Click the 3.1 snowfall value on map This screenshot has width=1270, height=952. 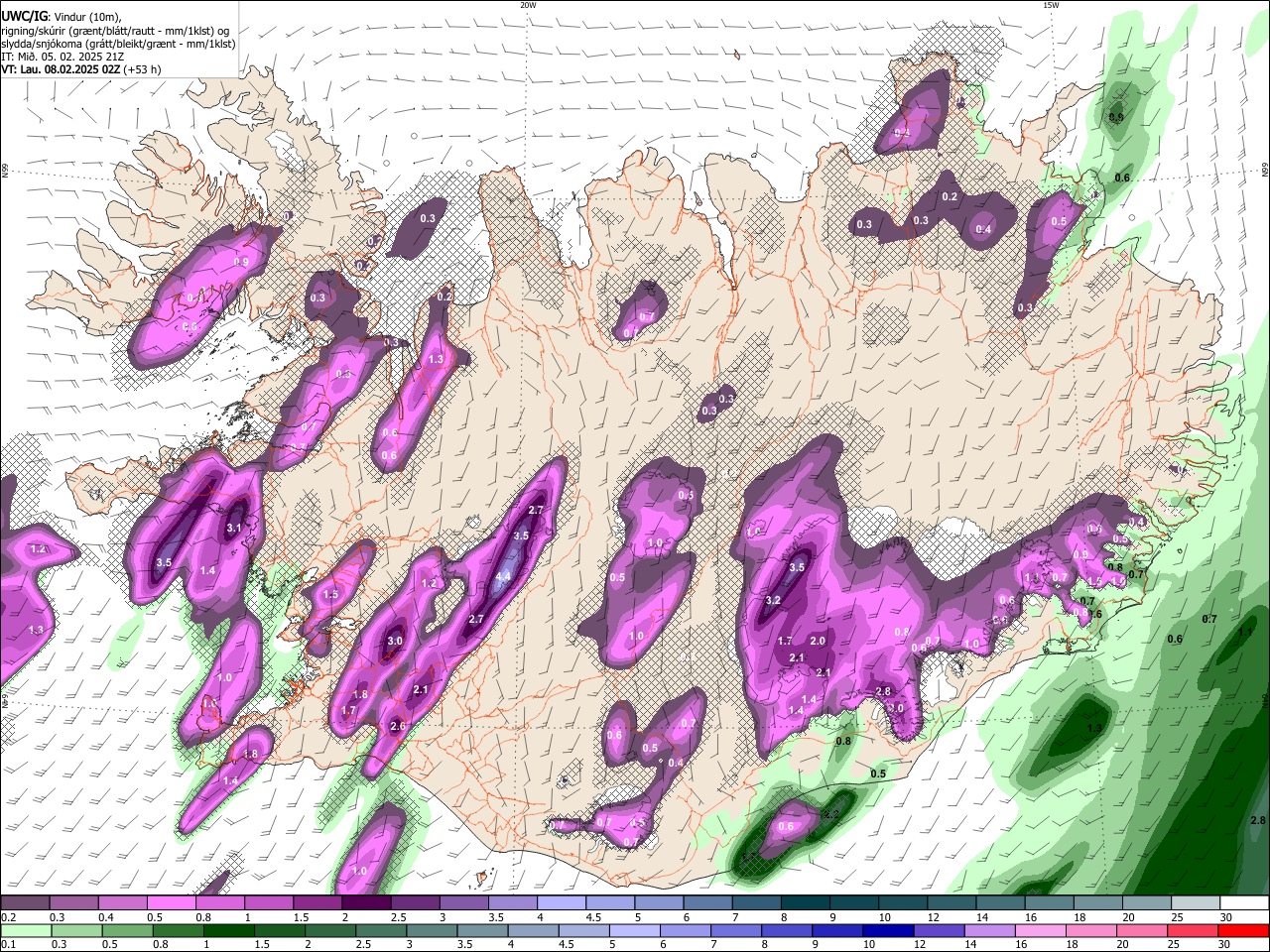(234, 529)
